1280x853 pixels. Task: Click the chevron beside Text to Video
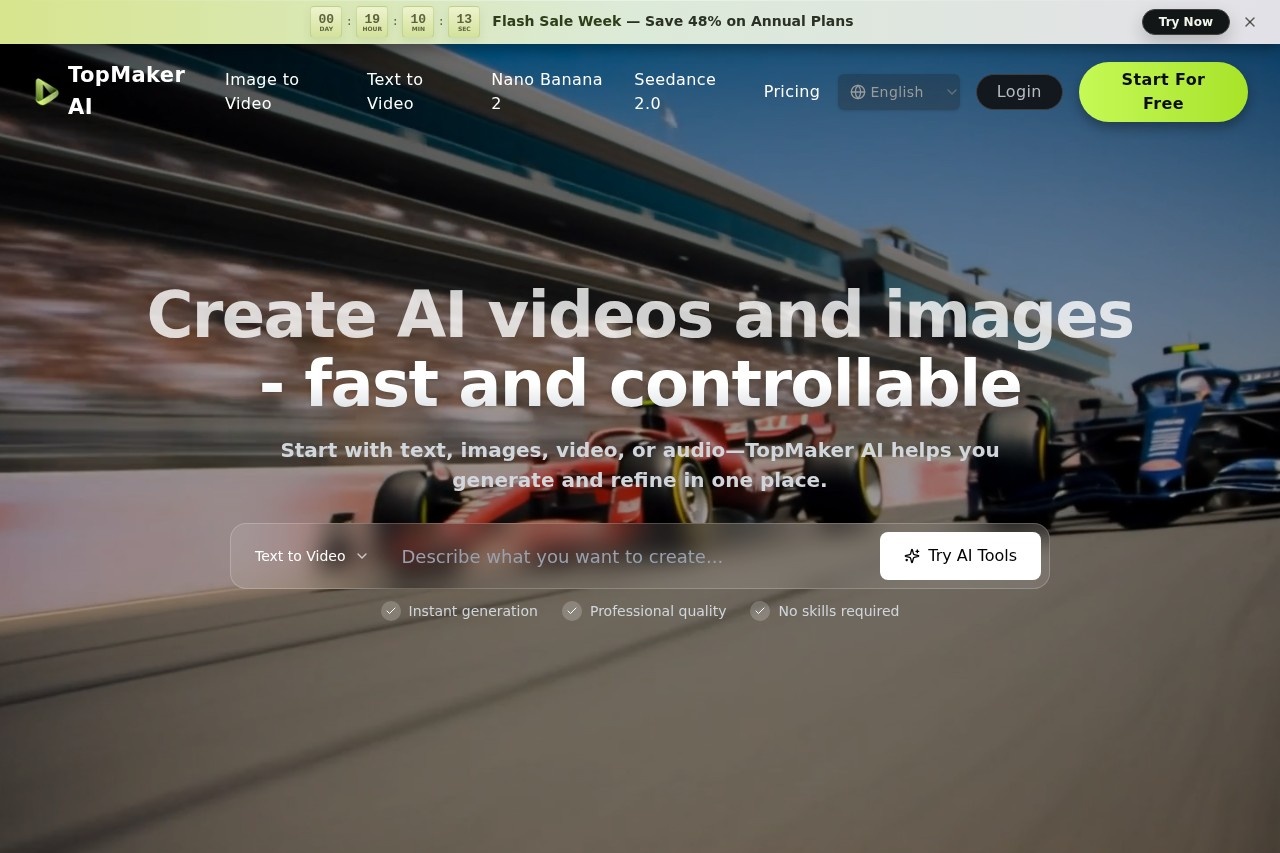[362, 556]
